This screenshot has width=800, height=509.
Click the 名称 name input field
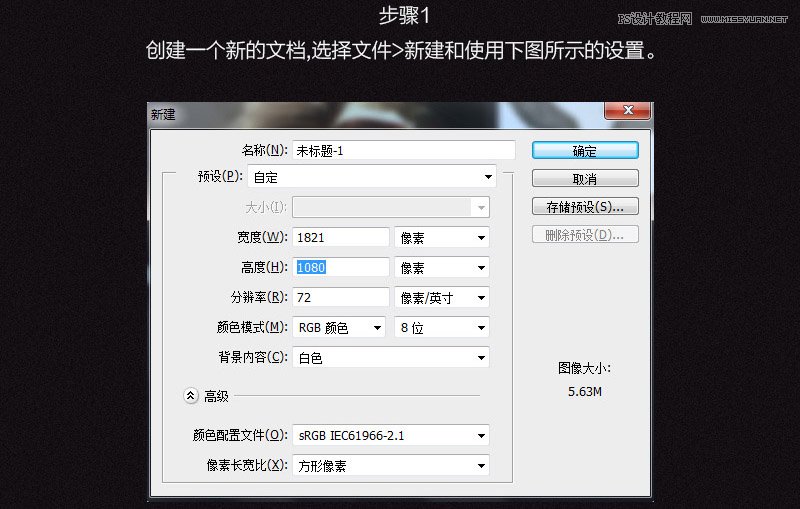(x=404, y=151)
